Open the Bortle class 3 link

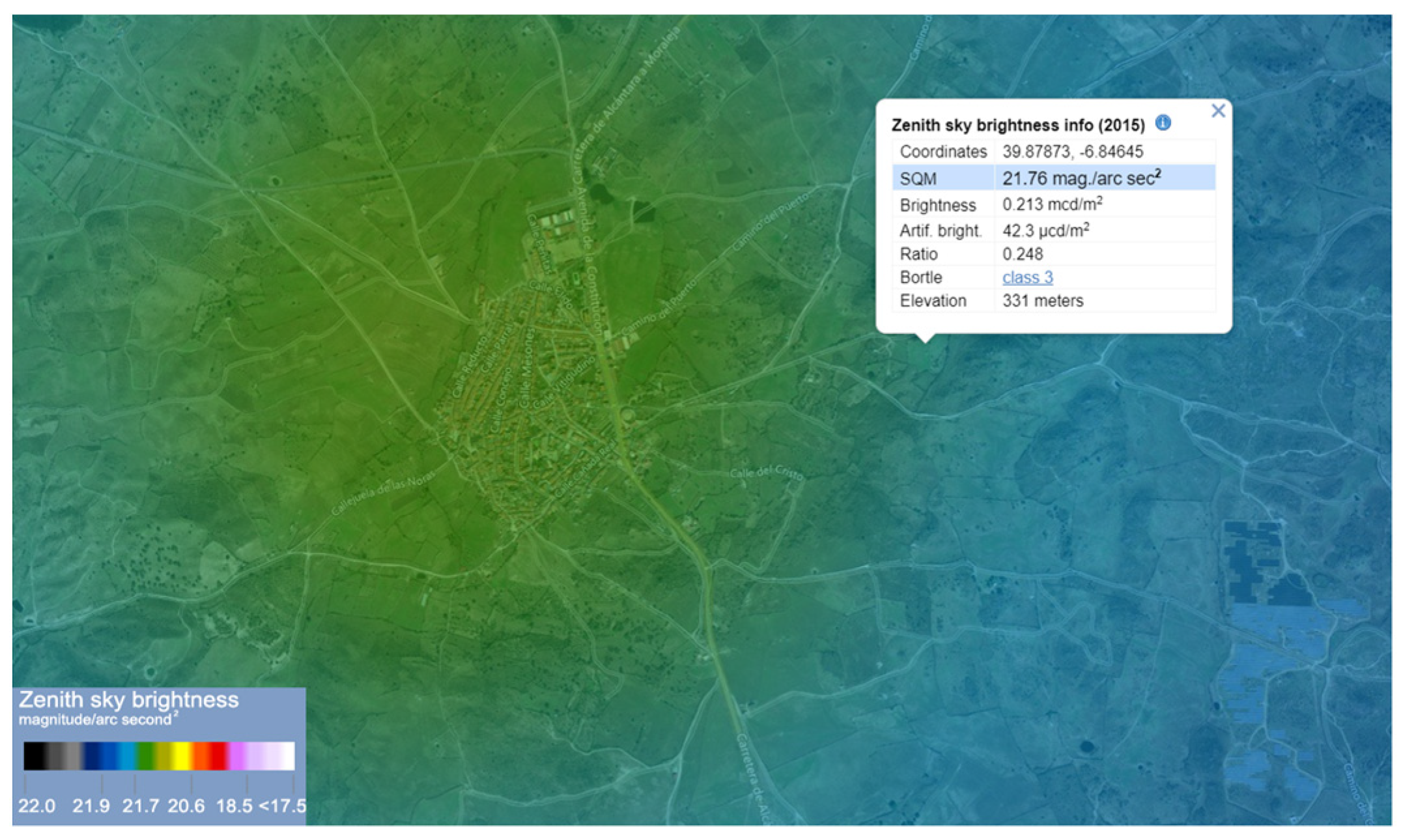tap(1027, 277)
